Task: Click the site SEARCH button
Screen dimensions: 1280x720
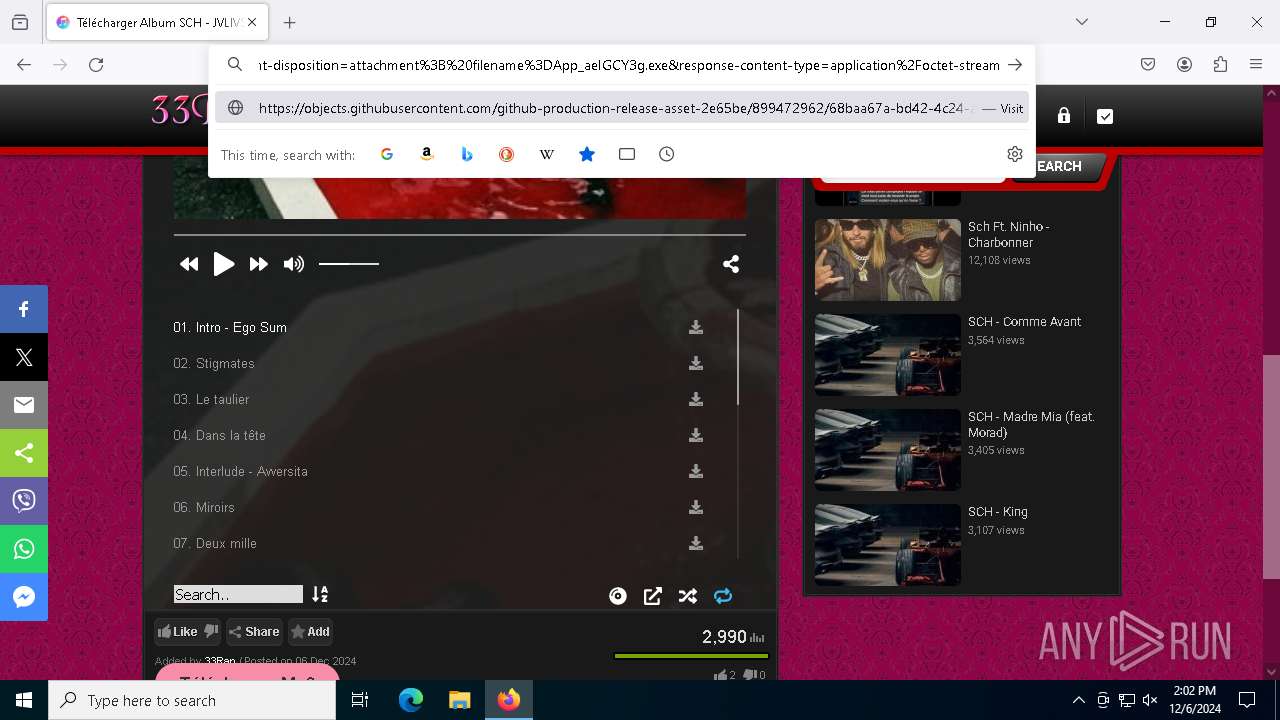Action: [x=1059, y=167]
